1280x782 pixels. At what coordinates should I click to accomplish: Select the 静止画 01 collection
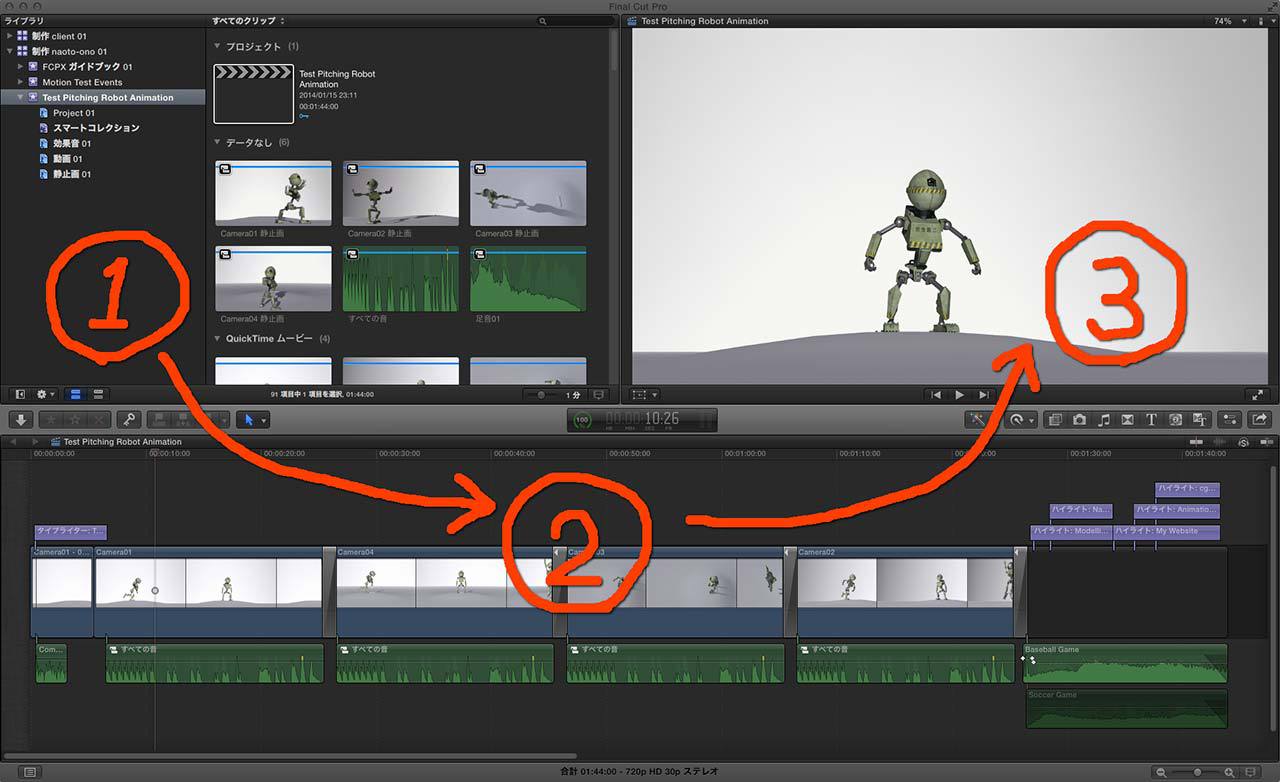click(72, 174)
